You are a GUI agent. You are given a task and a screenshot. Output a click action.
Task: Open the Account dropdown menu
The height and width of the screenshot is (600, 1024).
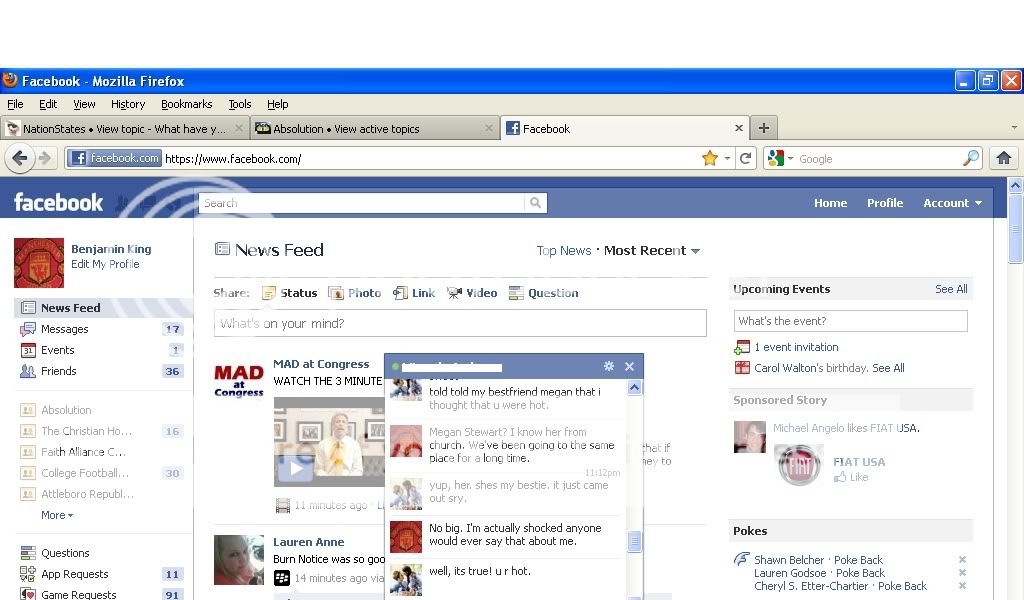point(951,203)
